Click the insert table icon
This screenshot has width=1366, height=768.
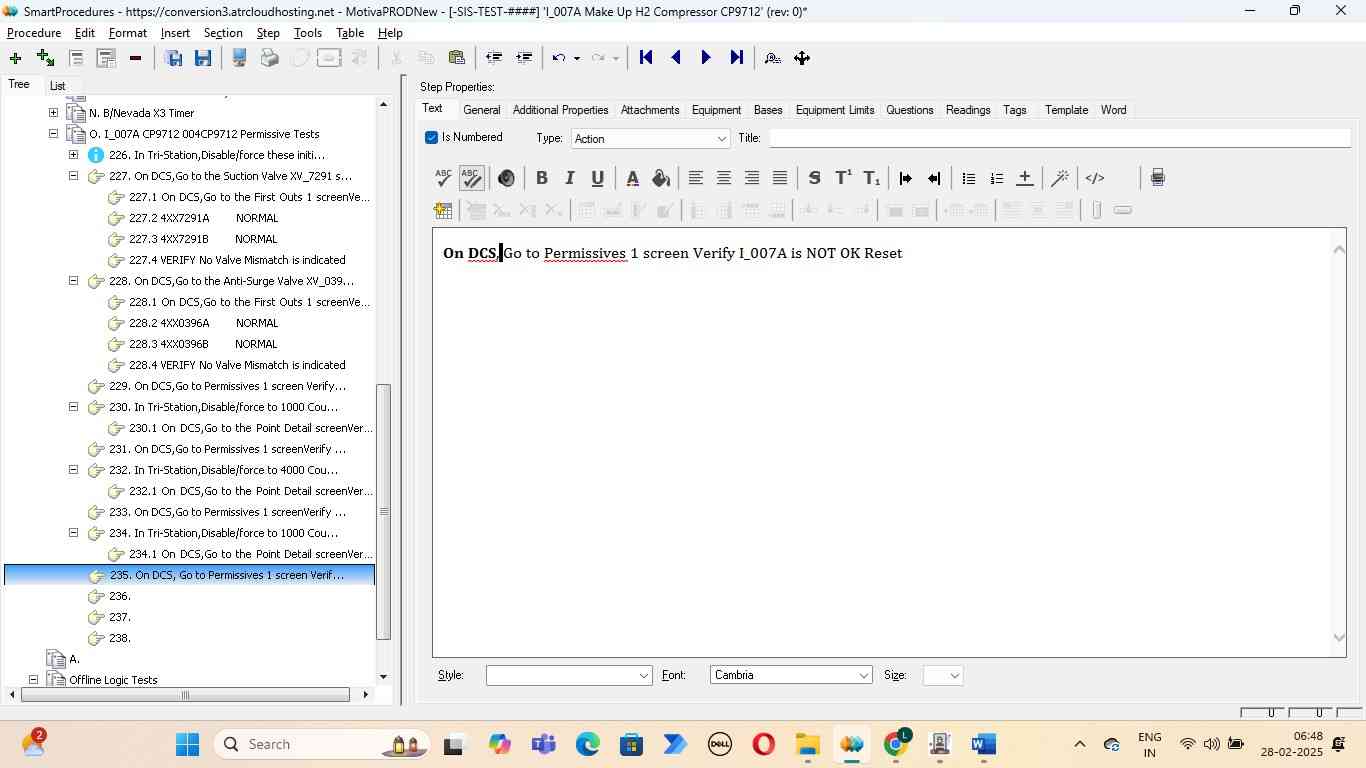point(443,210)
